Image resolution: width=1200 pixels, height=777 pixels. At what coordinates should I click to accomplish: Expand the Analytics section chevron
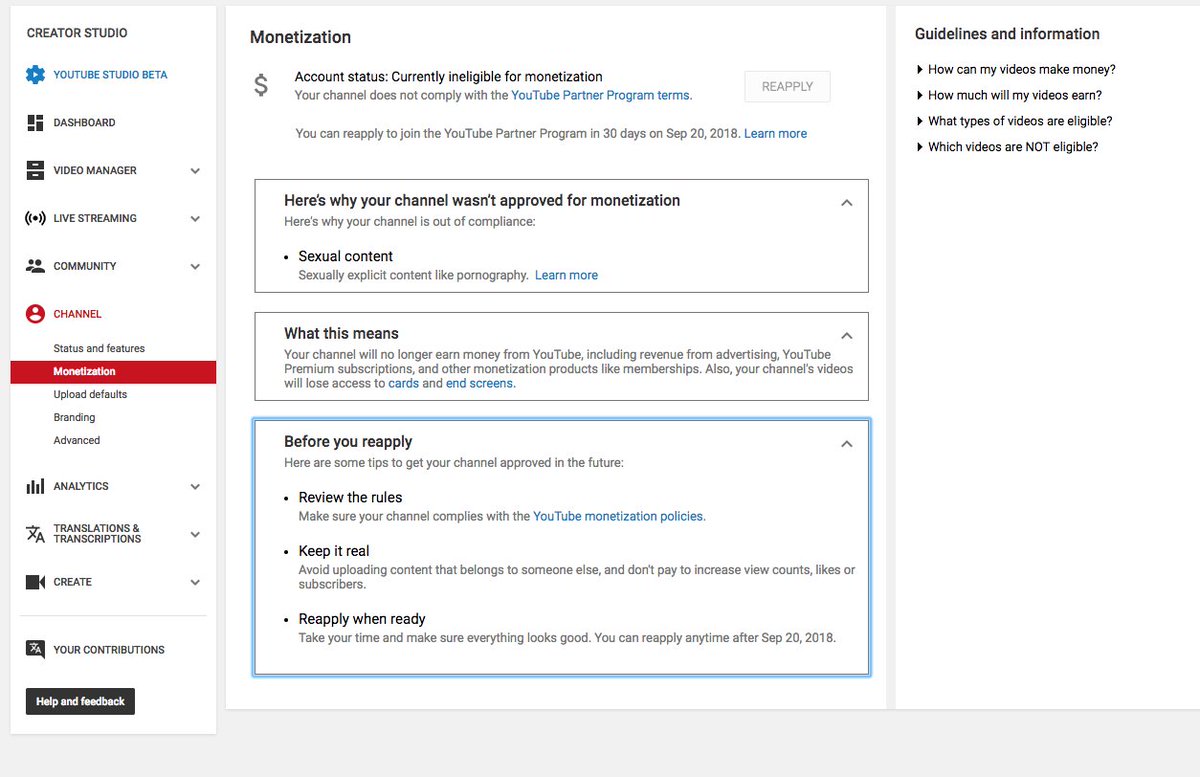195,487
